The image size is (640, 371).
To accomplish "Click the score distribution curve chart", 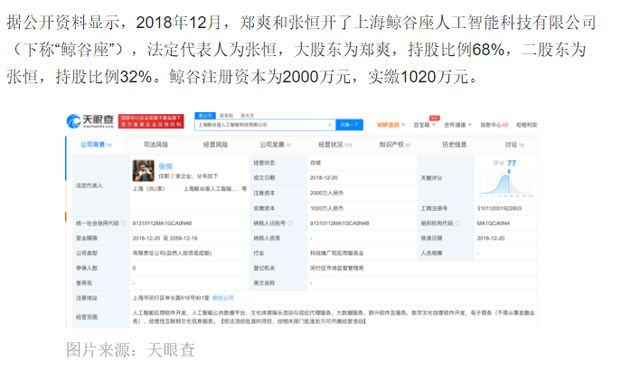I will [x=506, y=185].
